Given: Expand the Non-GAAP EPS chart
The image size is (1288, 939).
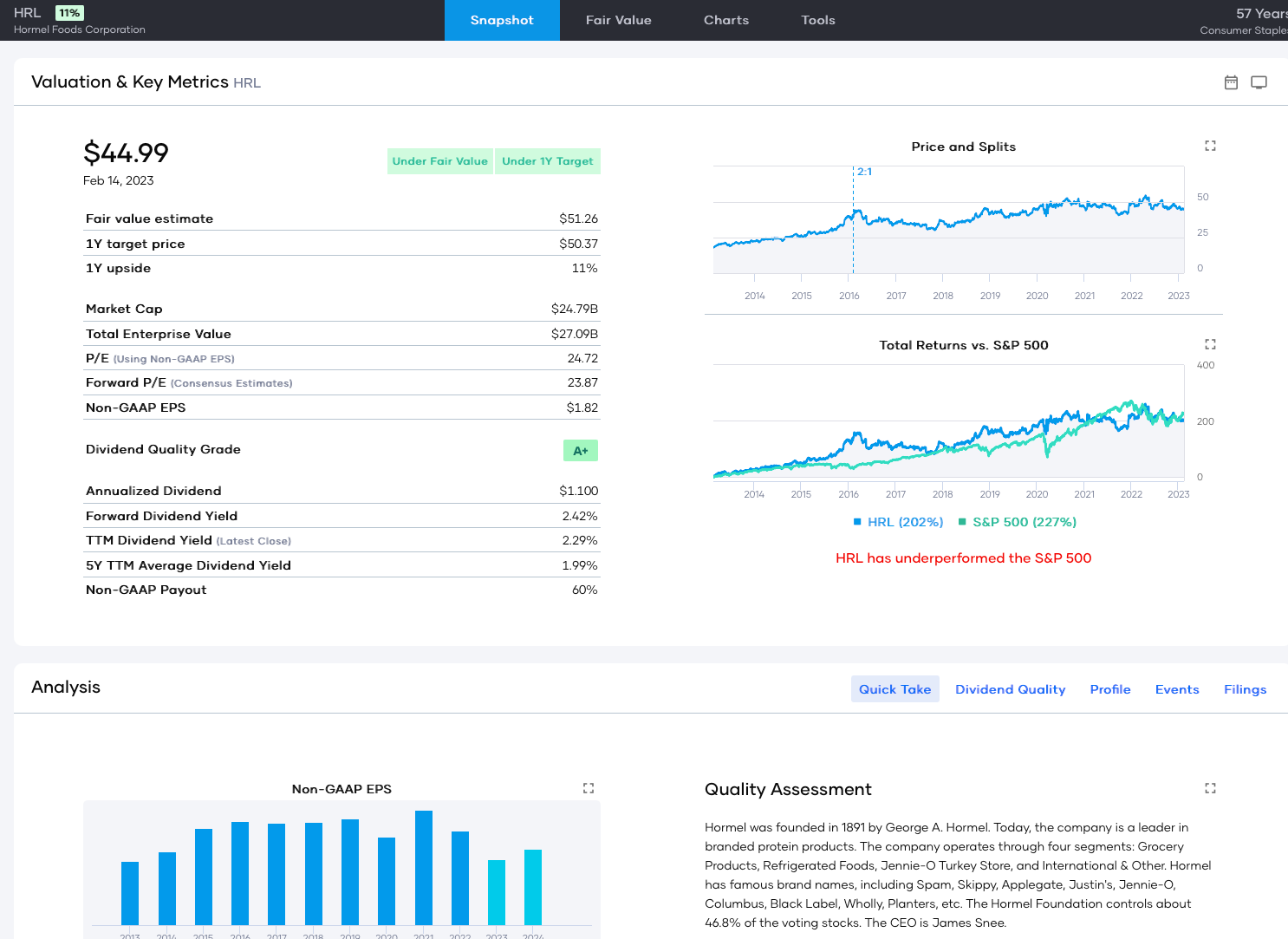Looking at the screenshot, I should pyautogui.click(x=589, y=788).
